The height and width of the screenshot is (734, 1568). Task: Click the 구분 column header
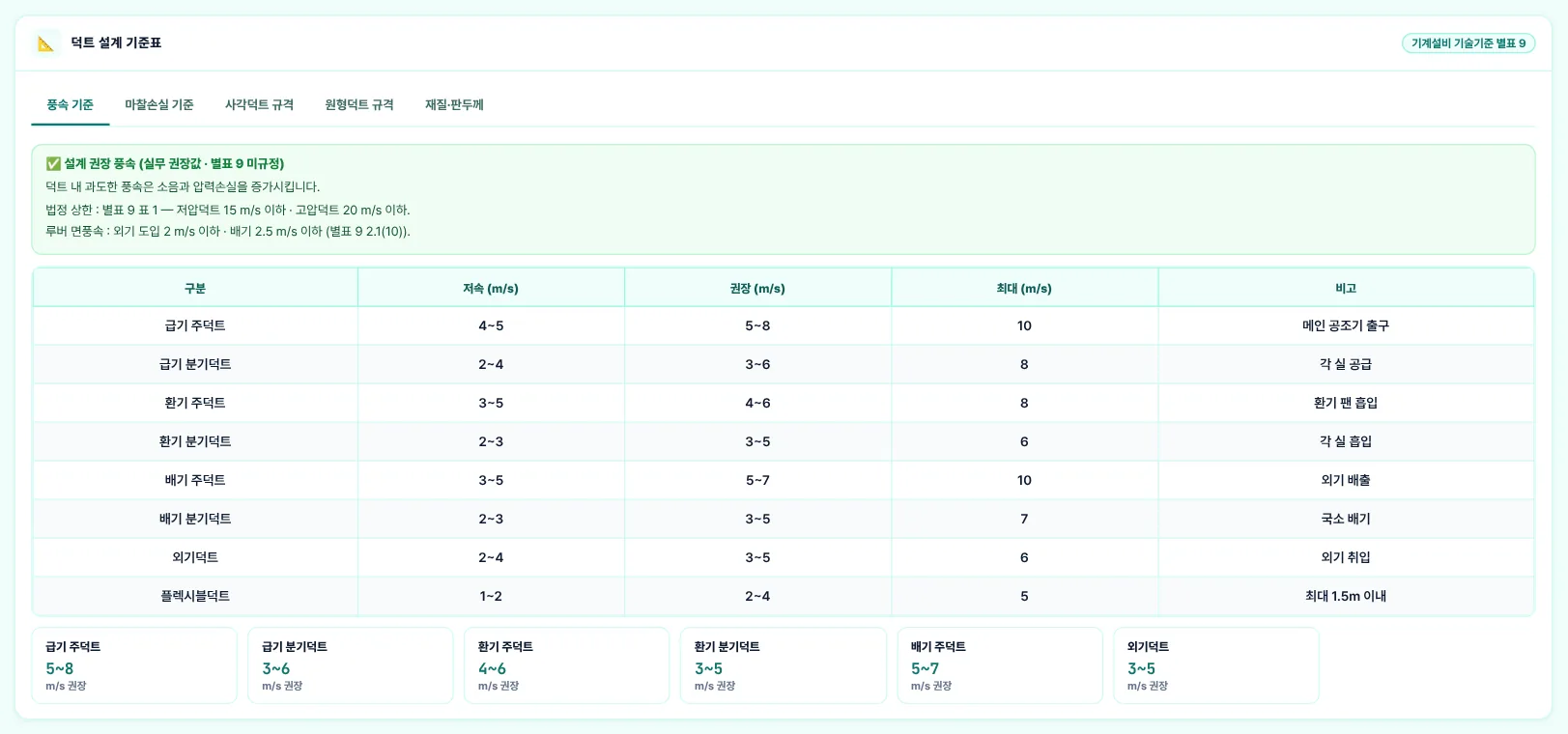(x=195, y=288)
